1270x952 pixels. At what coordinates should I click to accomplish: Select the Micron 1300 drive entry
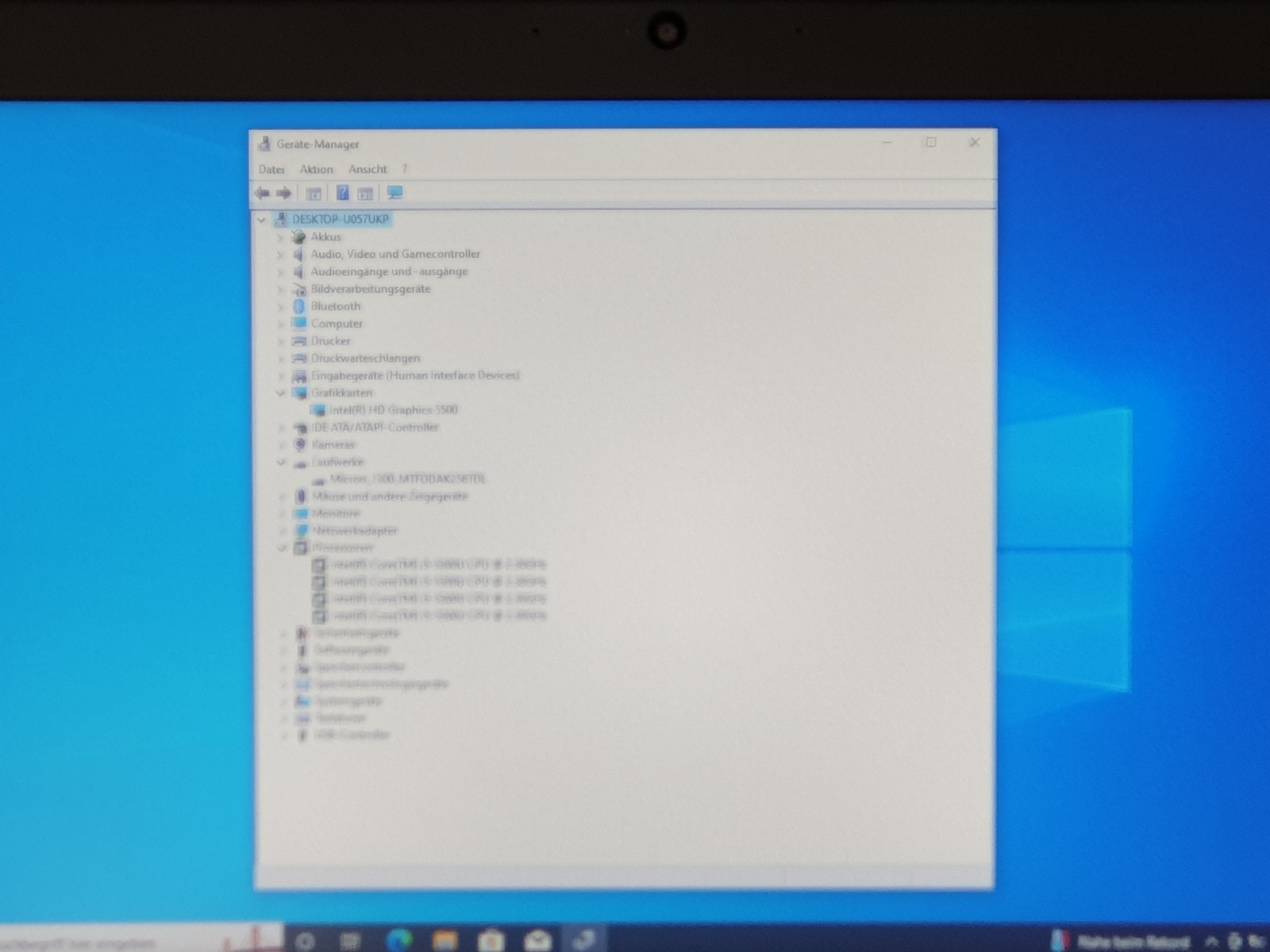pos(407,479)
